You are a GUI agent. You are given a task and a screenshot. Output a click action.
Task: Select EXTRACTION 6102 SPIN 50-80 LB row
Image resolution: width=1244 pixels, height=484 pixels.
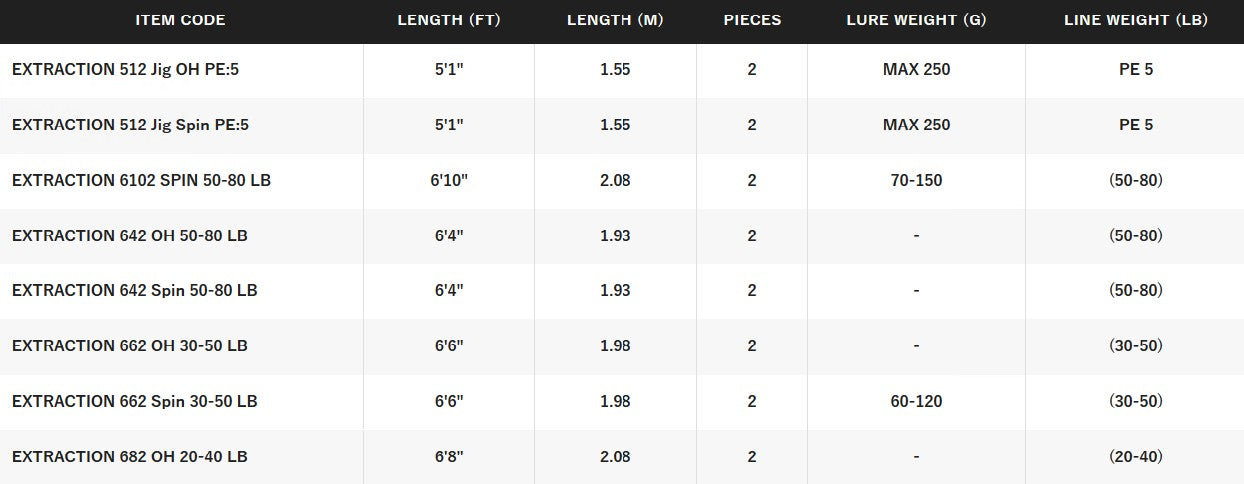point(141,181)
